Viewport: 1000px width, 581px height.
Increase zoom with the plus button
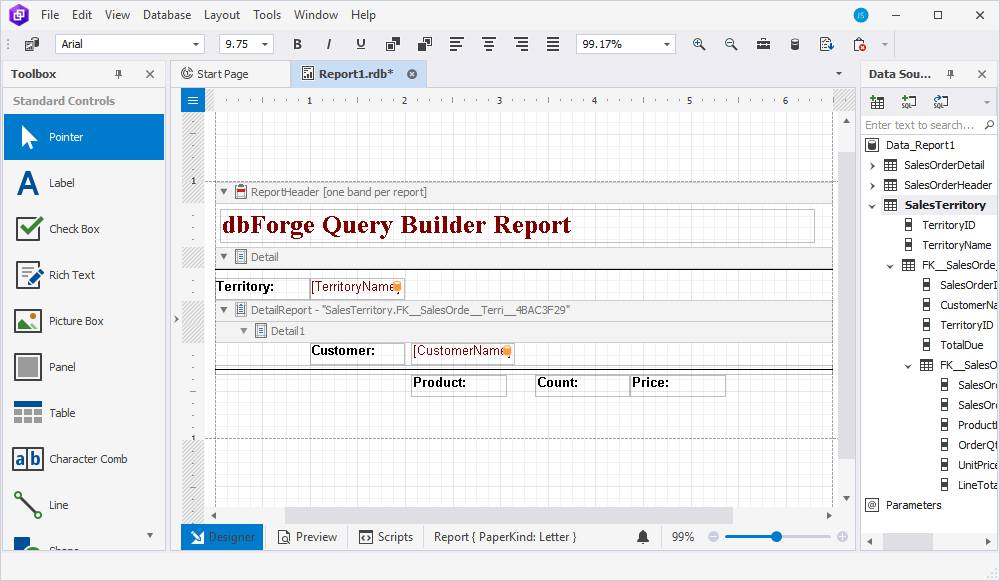(842, 537)
